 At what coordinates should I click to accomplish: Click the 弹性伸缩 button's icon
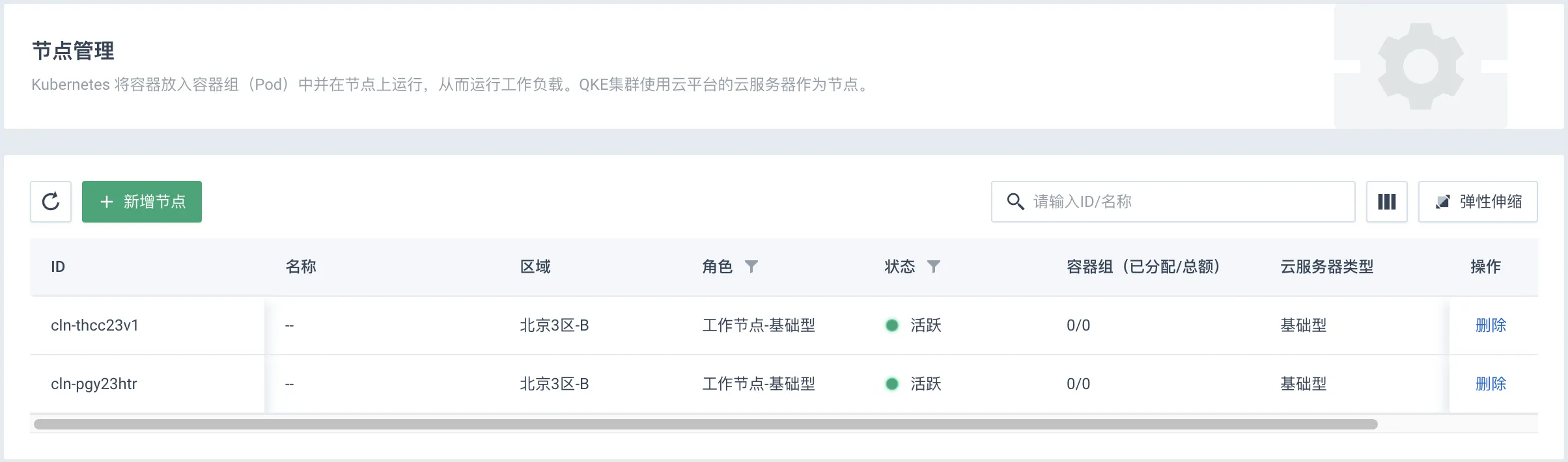tap(1442, 202)
